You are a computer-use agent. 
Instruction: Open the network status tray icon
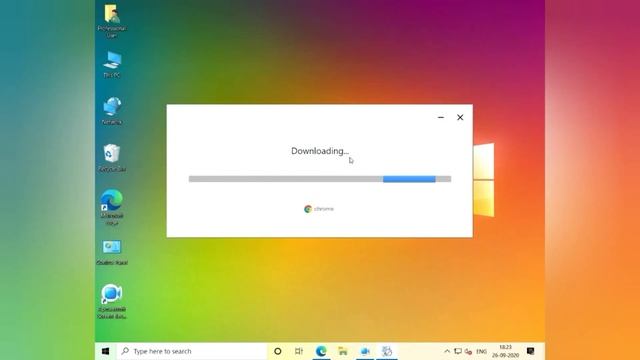pyautogui.click(x=458, y=351)
